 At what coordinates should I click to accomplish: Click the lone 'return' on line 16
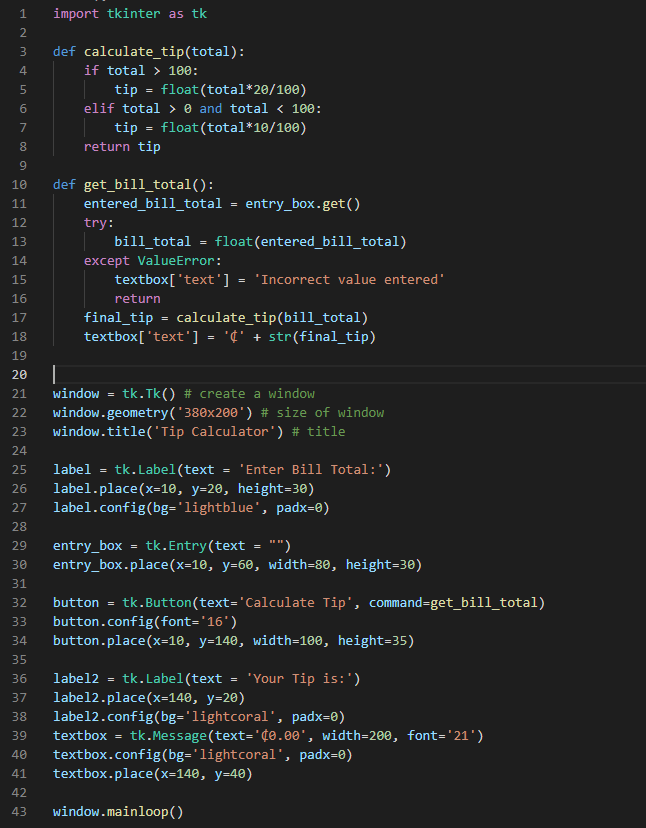[x=137, y=299]
